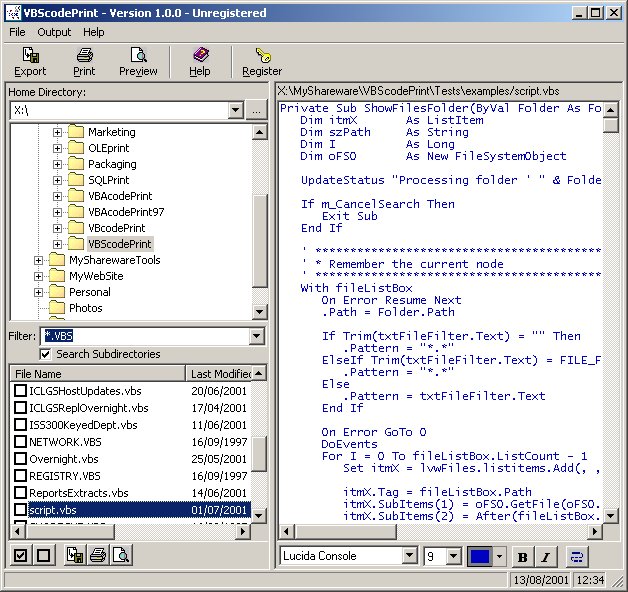Viewport: 628px width, 592px height.
Task: Click the 13/08/2001 date in status bar
Action: pyautogui.click(x=541, y=580)
